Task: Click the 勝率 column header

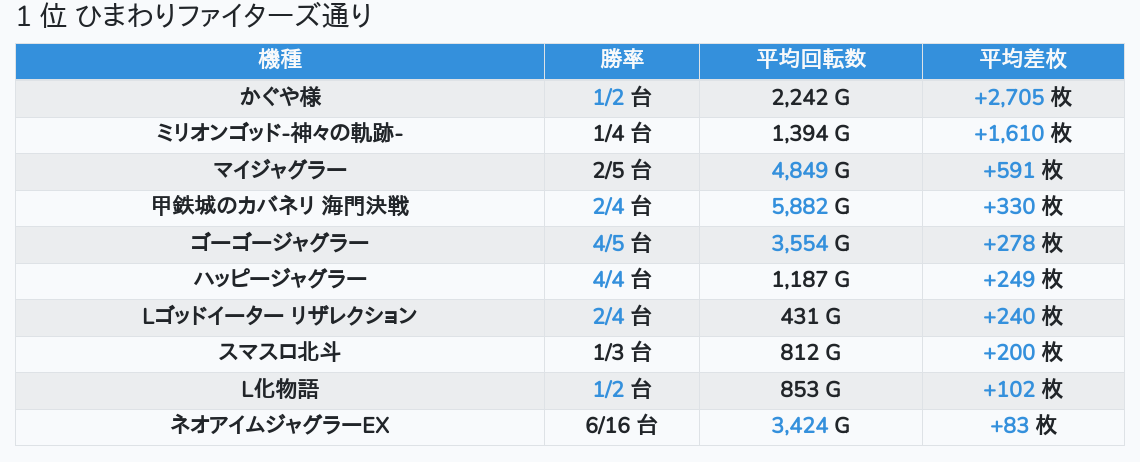Action: [x=622, y=60]
